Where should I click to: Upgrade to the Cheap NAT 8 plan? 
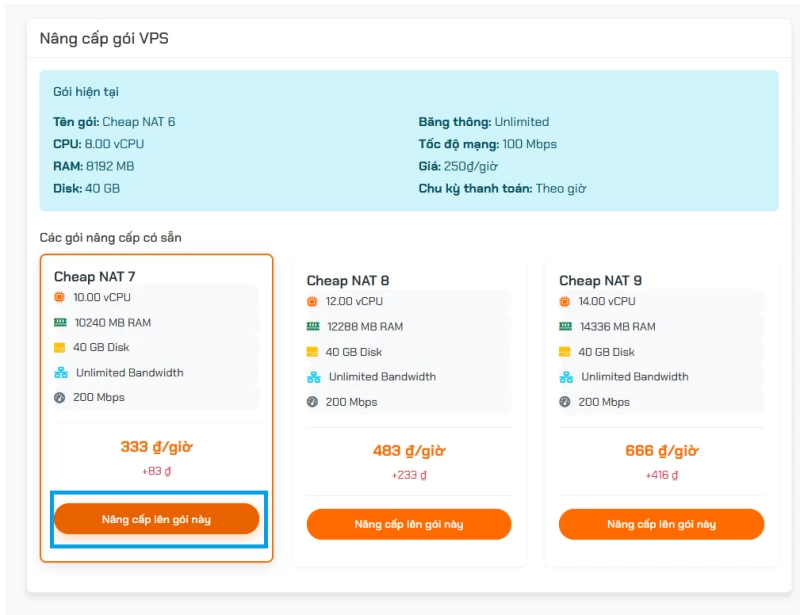[409, 524]
